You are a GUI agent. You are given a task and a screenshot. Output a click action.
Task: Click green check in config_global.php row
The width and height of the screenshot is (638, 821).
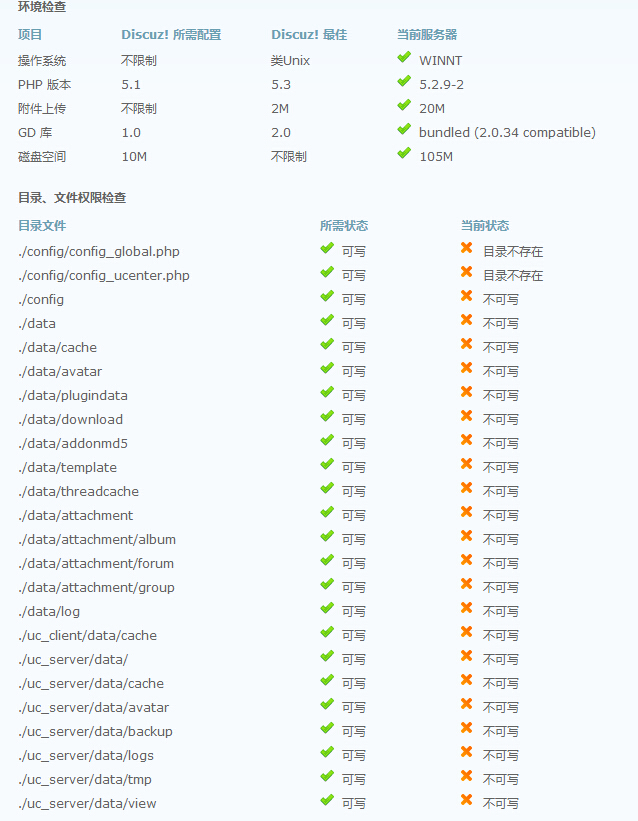[x=327, y=248]
